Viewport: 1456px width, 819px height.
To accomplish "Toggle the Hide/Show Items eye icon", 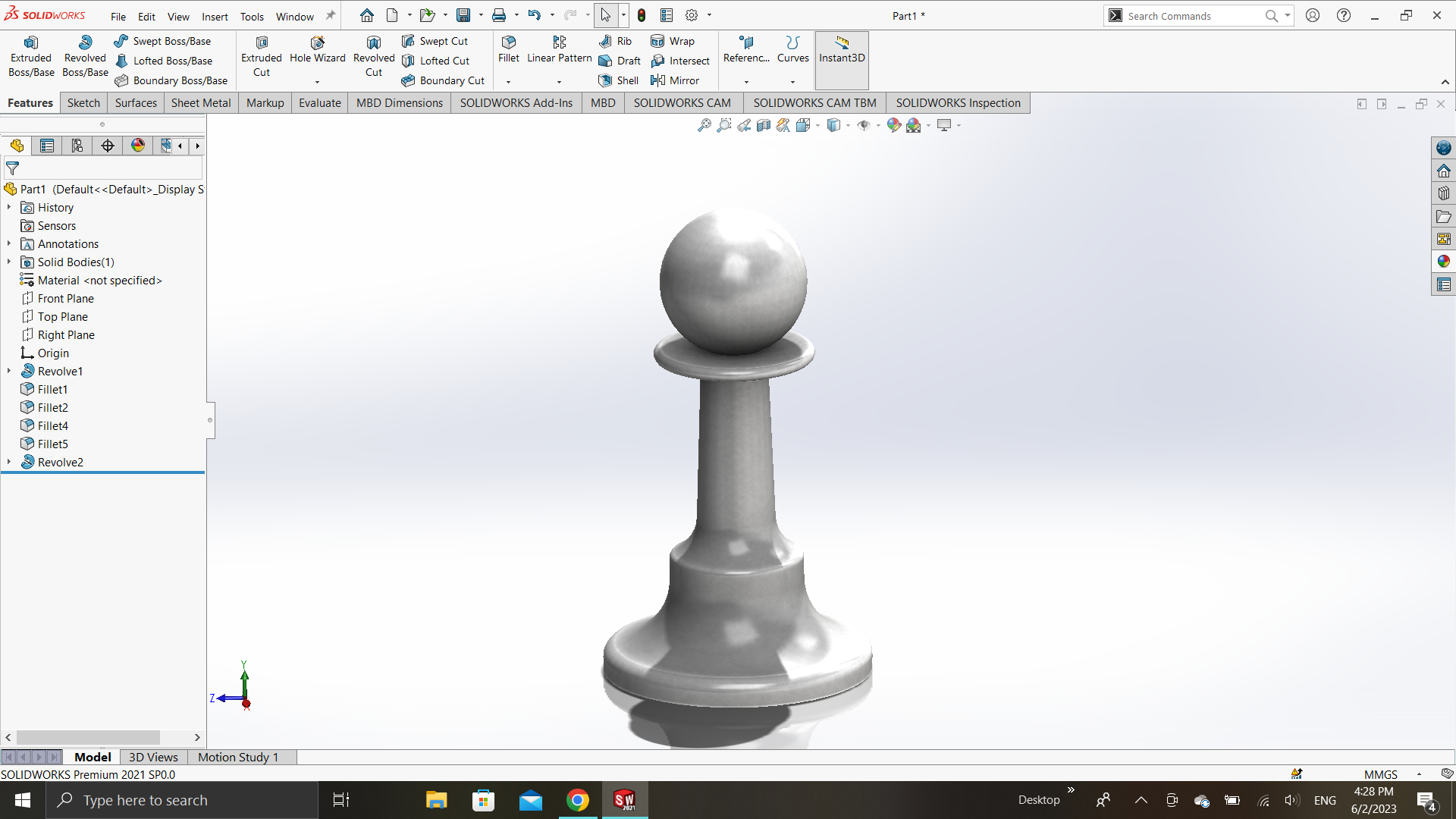I will point(864,126).
